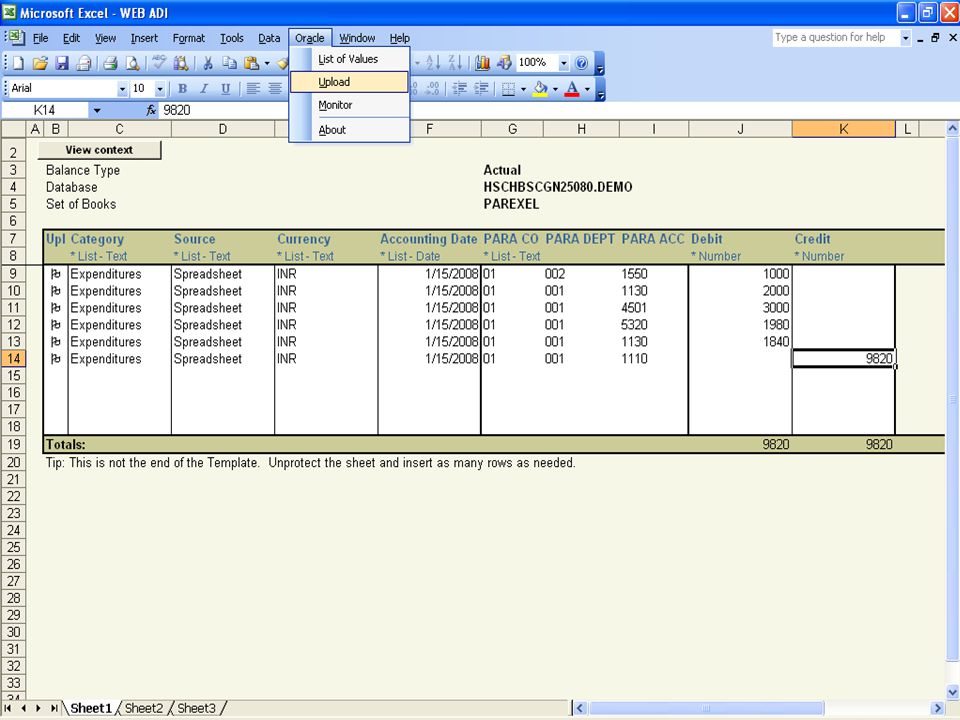Select the Sheet1 tab
The image size is (960, 720).
(x=91, y=708)
